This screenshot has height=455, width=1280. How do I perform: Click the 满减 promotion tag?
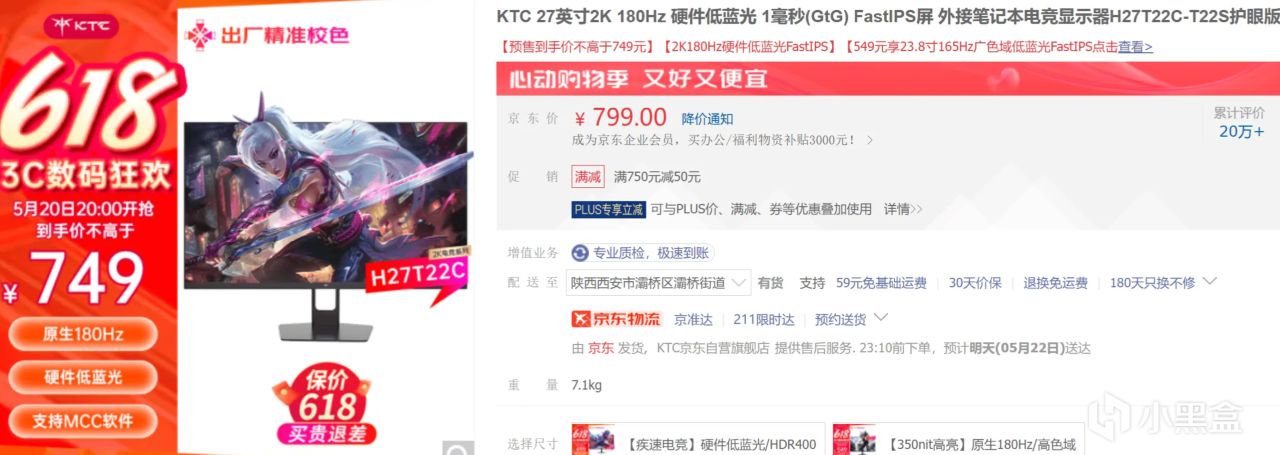587,176
